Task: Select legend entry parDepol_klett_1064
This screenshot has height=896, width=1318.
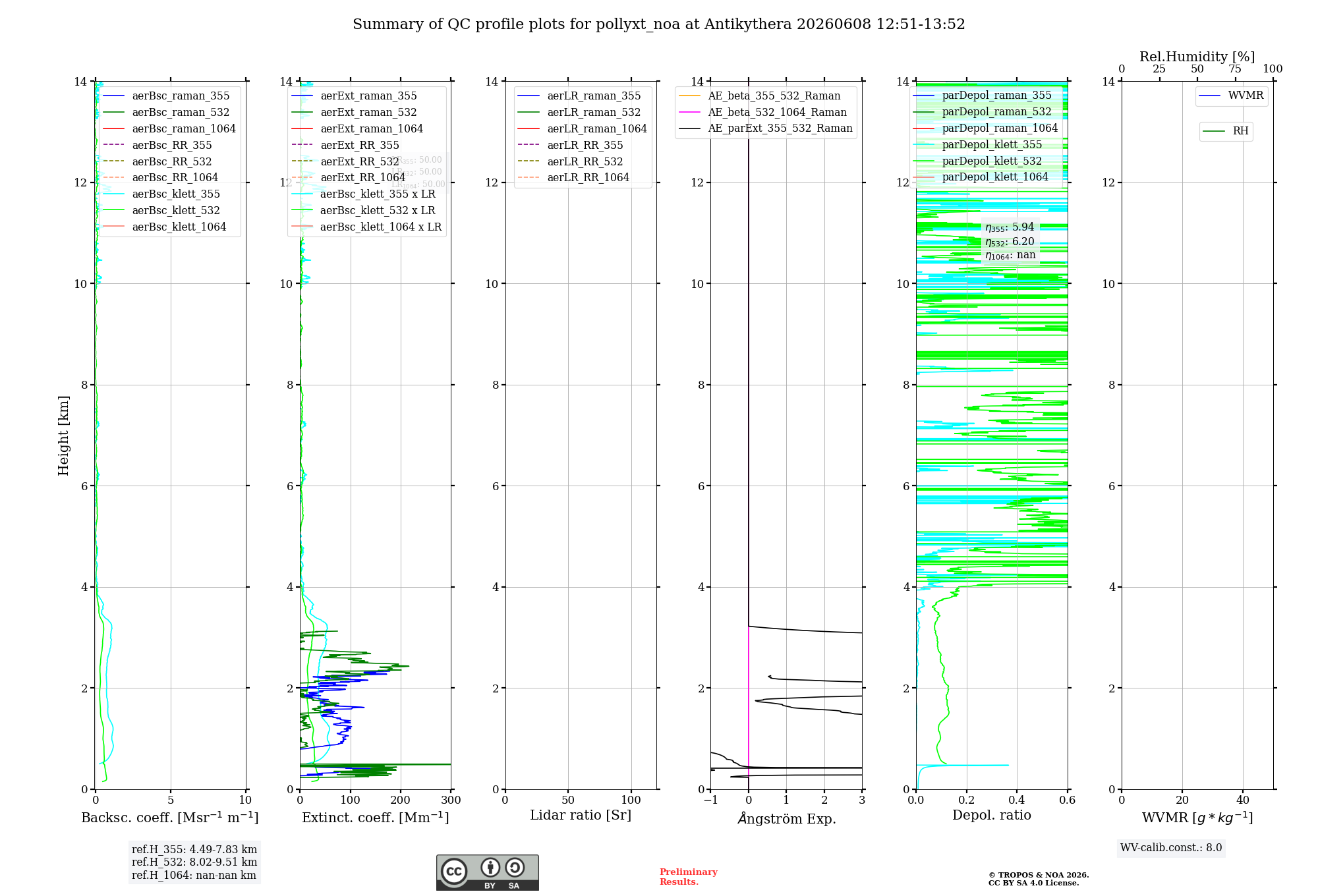Action: 981,177
